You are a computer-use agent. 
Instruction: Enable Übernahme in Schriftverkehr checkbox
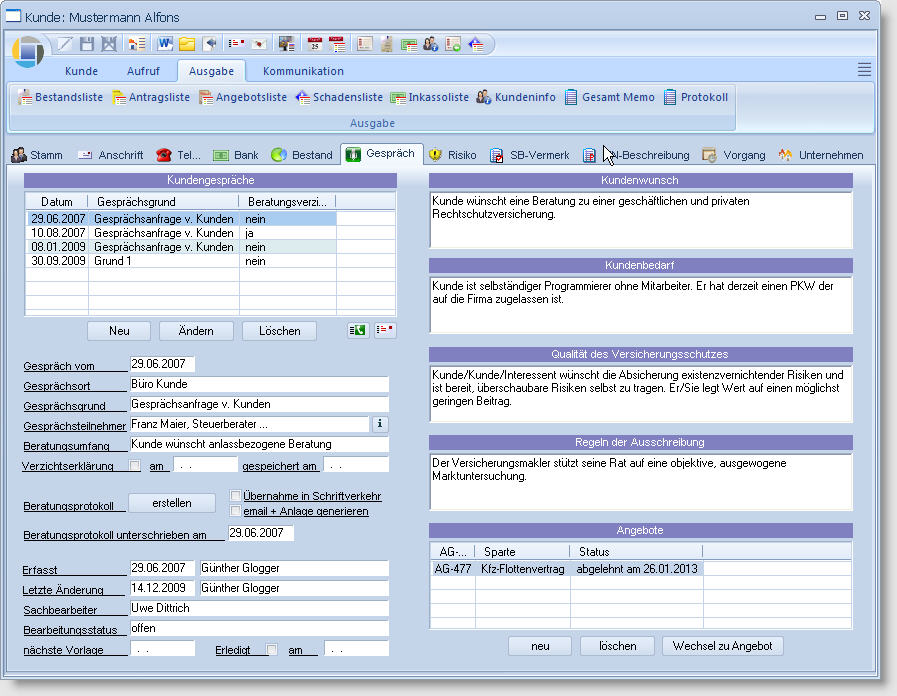pyautogui.click(x=235, y=496)
